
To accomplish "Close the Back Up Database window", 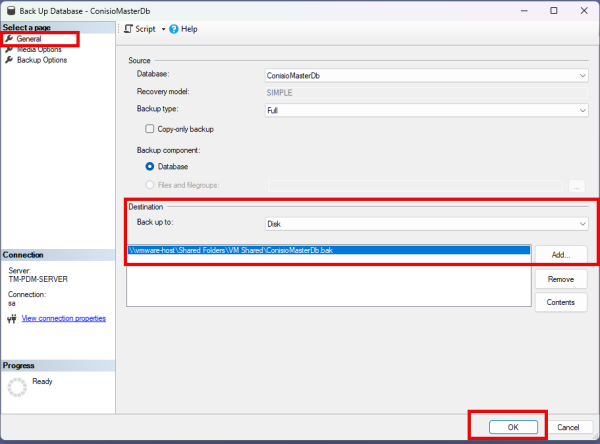I will [x=584, y=11].
